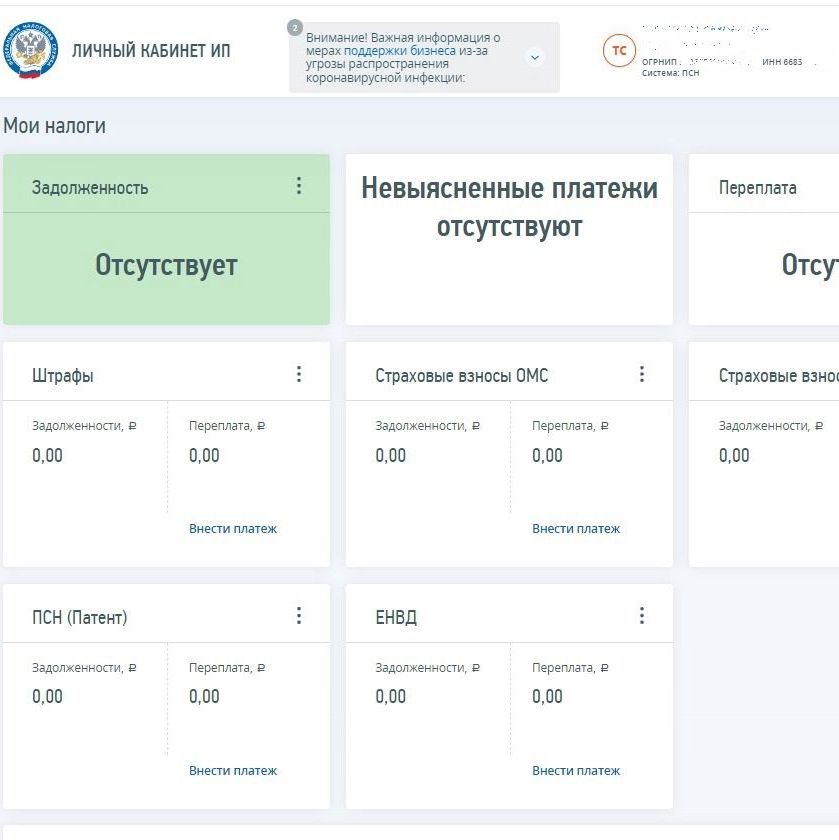The width and height of the screenshot is (839, 840).
Task: Open three-dot menu on Штрафы card
Action: click(299, 374)
